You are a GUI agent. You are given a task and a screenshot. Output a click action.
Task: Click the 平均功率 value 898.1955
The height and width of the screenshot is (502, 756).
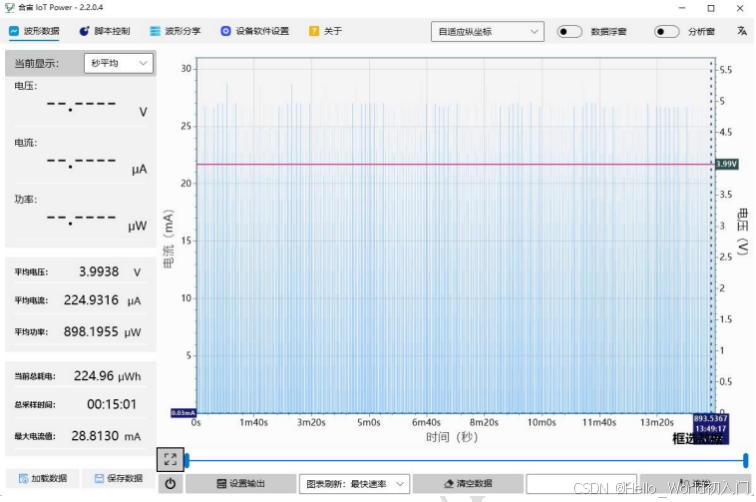point(91,332)
